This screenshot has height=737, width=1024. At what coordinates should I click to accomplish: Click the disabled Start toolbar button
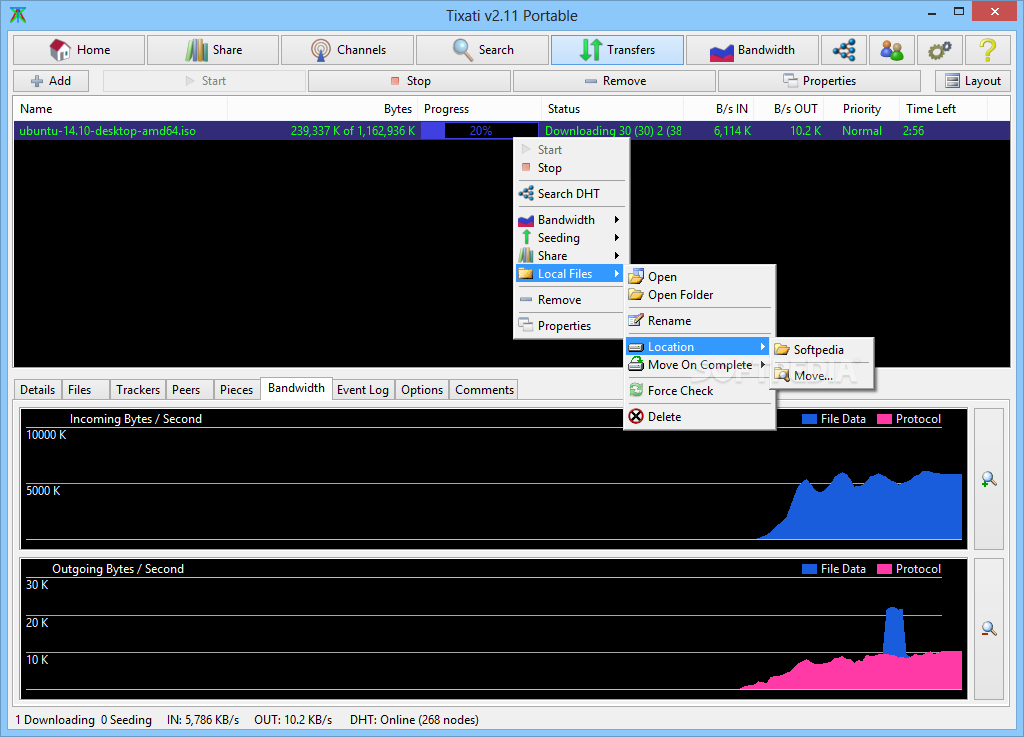[204, 81]
